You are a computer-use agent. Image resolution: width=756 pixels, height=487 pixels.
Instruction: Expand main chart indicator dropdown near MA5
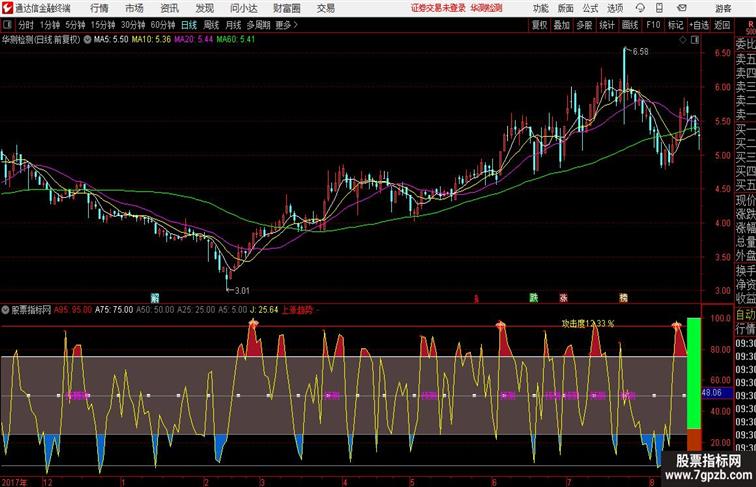pos(87,40)
